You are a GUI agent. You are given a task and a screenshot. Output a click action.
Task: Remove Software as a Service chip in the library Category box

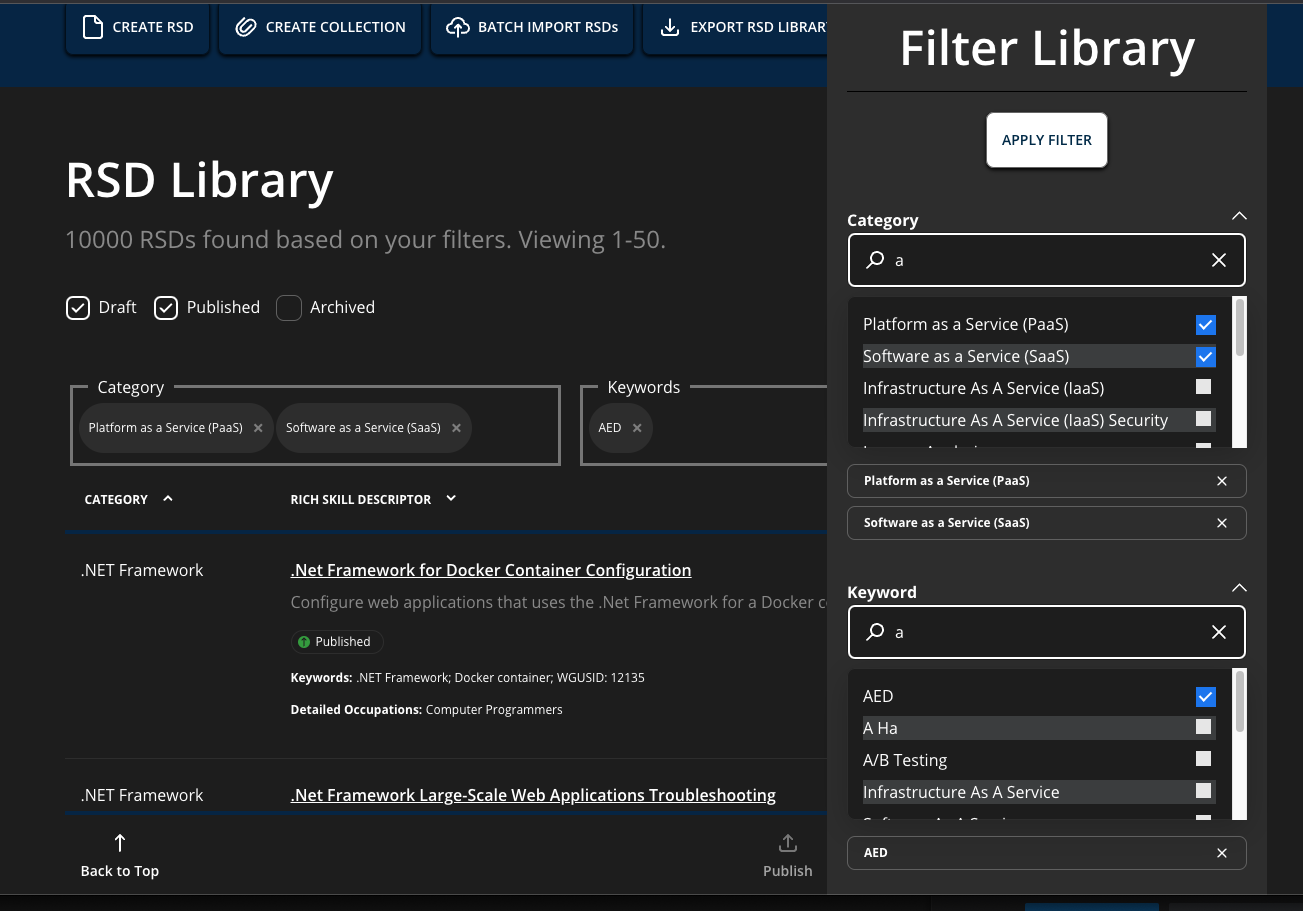(x=456, y=428)
